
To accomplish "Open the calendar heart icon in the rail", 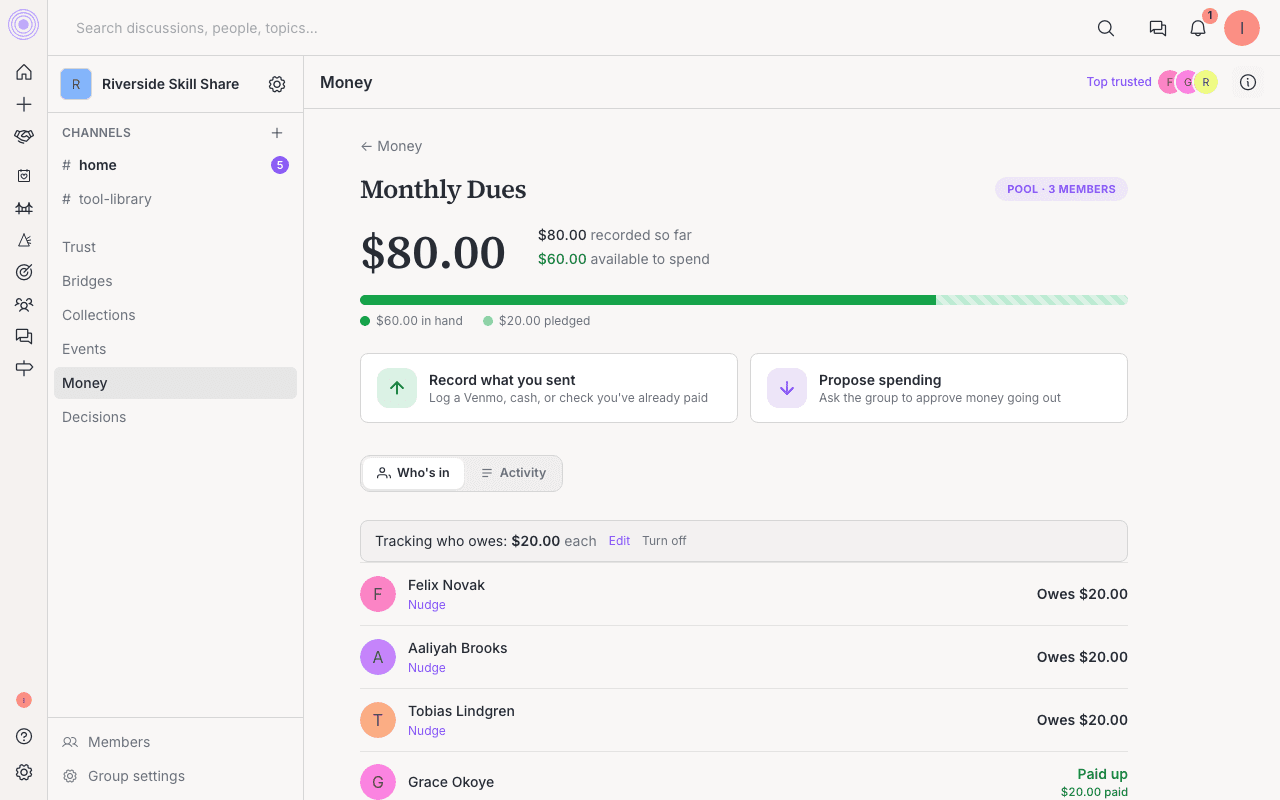I will tap(24, 176).
